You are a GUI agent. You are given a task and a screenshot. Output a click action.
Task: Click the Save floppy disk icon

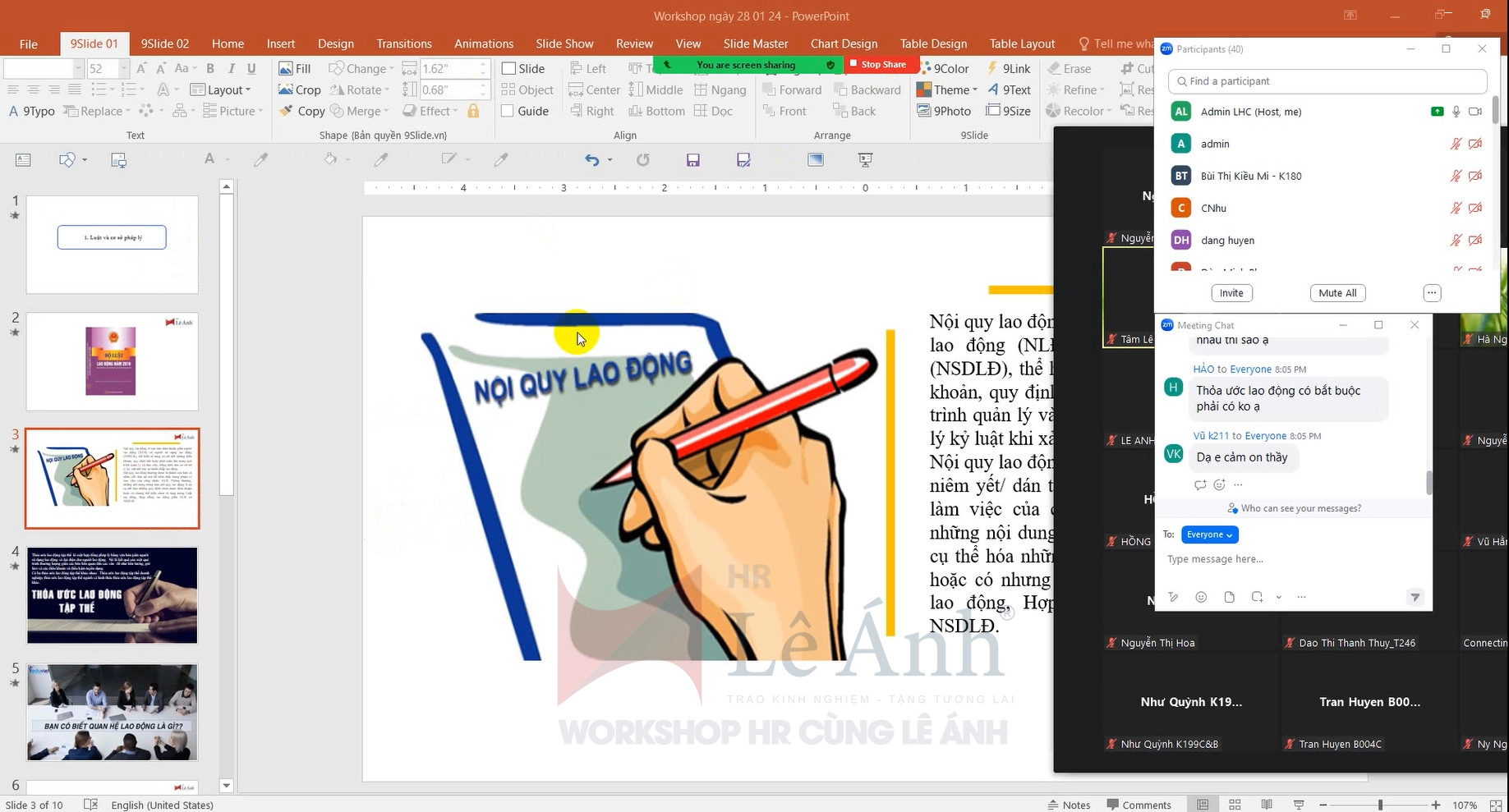(692, 160)
